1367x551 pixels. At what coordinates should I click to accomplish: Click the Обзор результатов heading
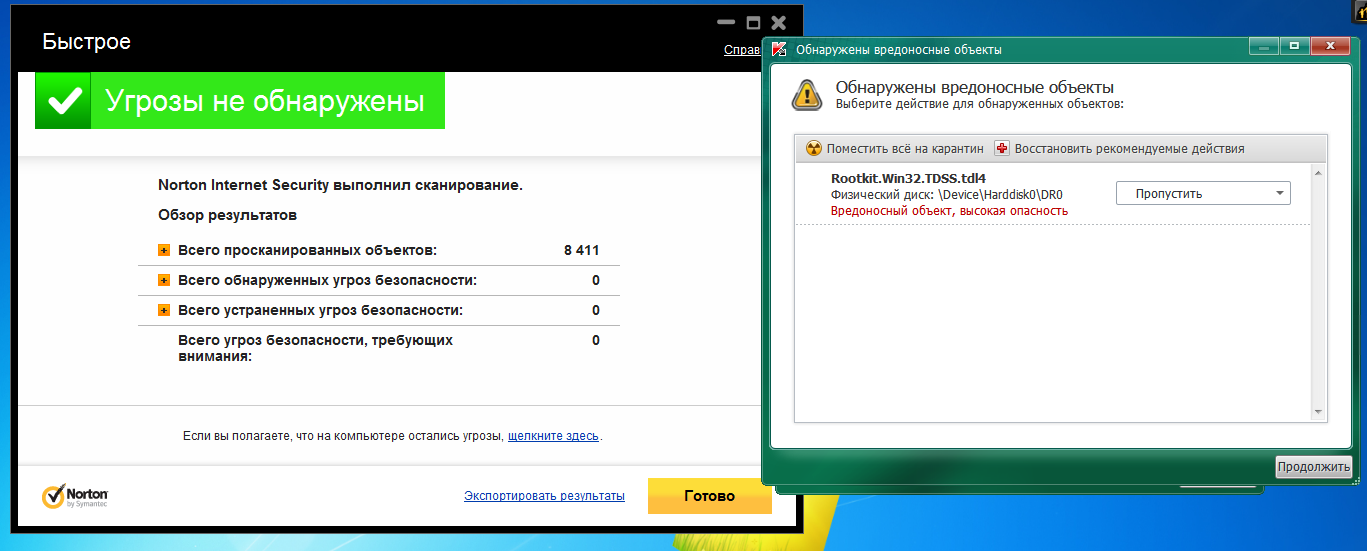(227, 215)
